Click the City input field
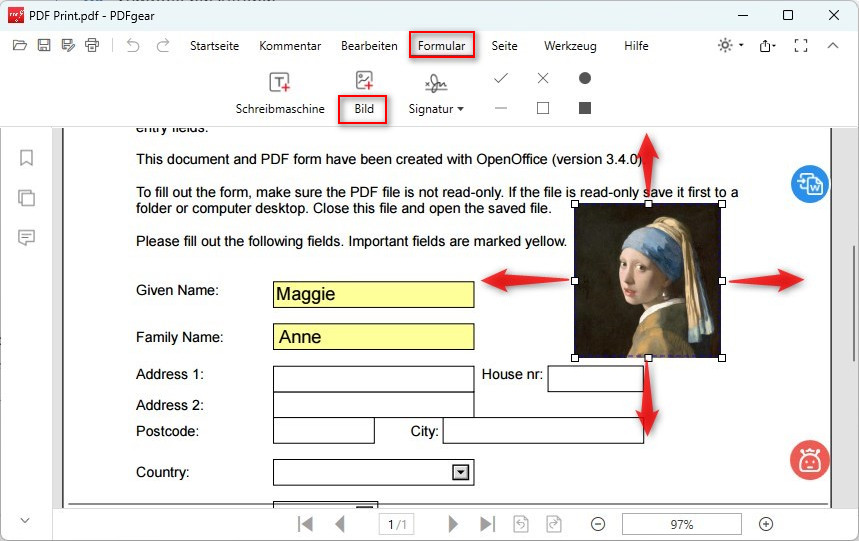The image size is (859, 541). pyautogui.click(x=543, y=430)
